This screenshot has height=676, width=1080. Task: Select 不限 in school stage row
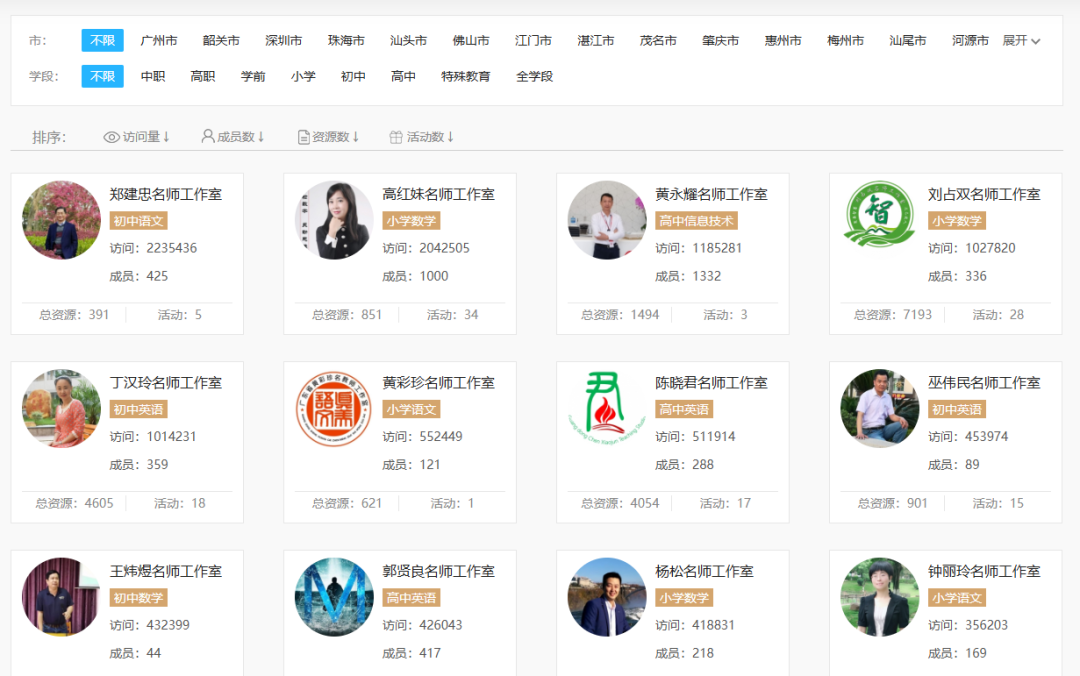click(102, 76)
